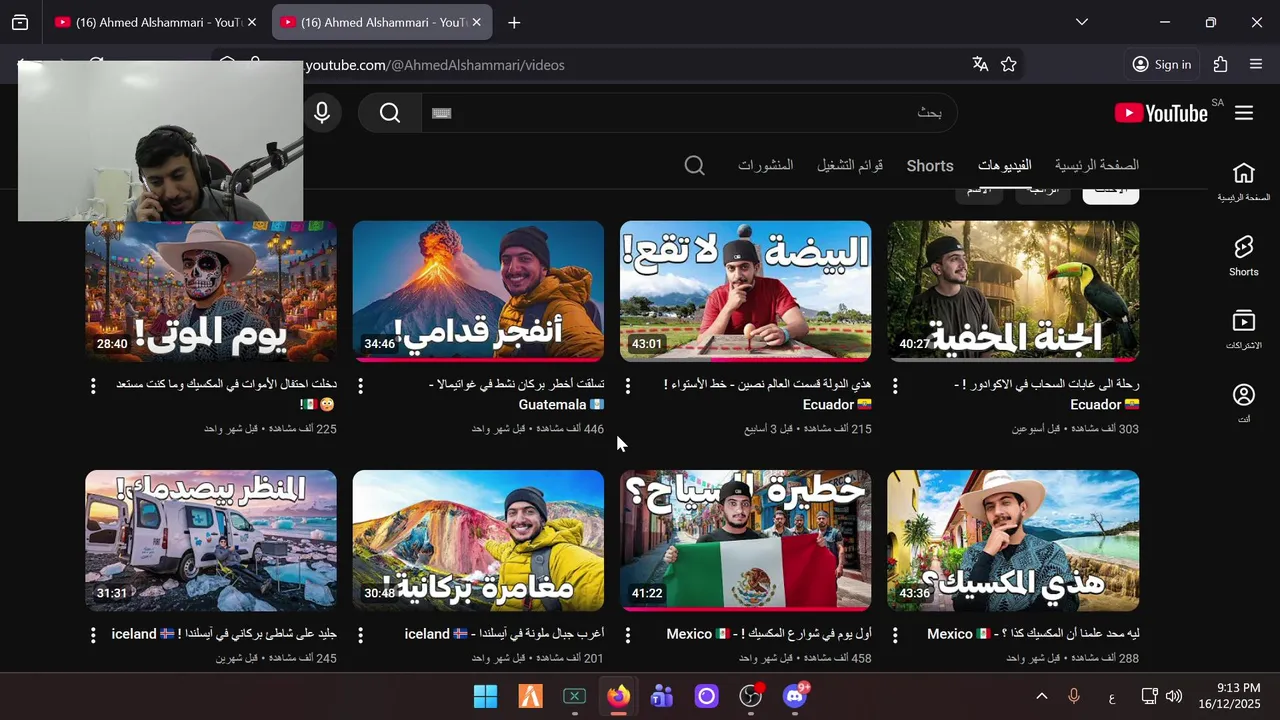Click the YouTube logo
Image resolution: width=1280 pixels, height=720 pixels.
coord(1162,113)
